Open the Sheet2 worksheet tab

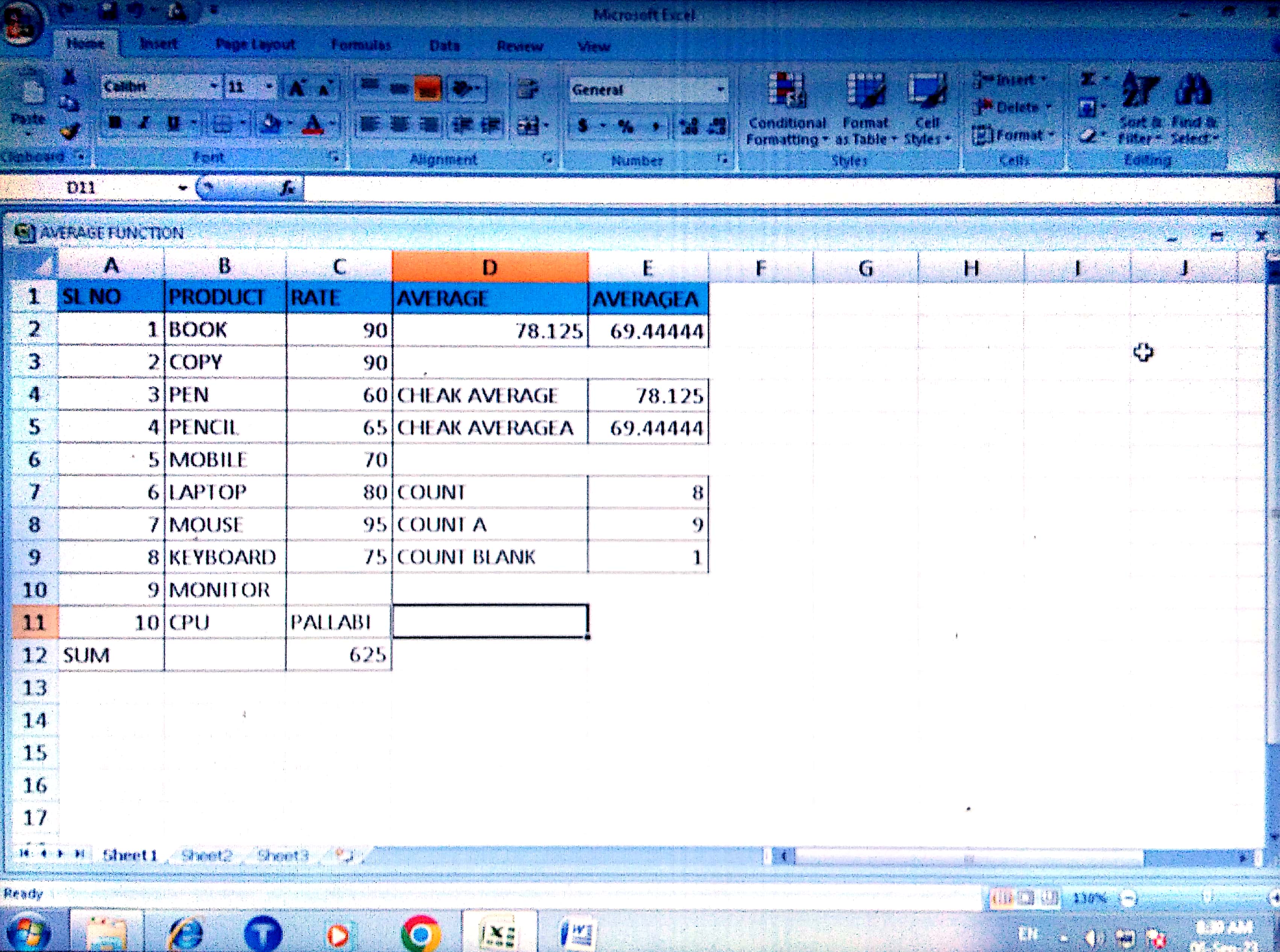[x=206, y=855]
